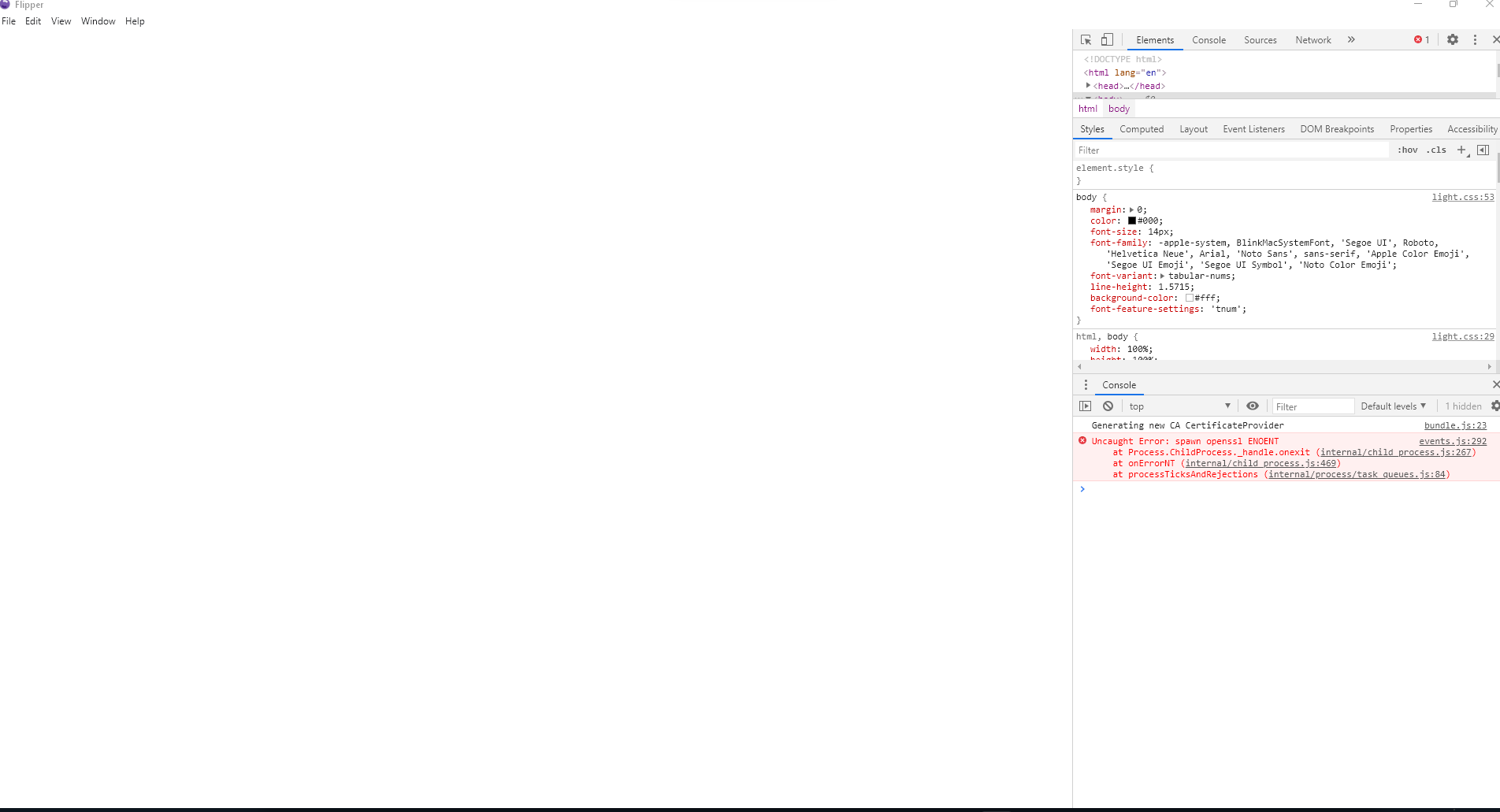Open the top frame context dropdown
1500x812 pixels.
(x=1179, y=406)
